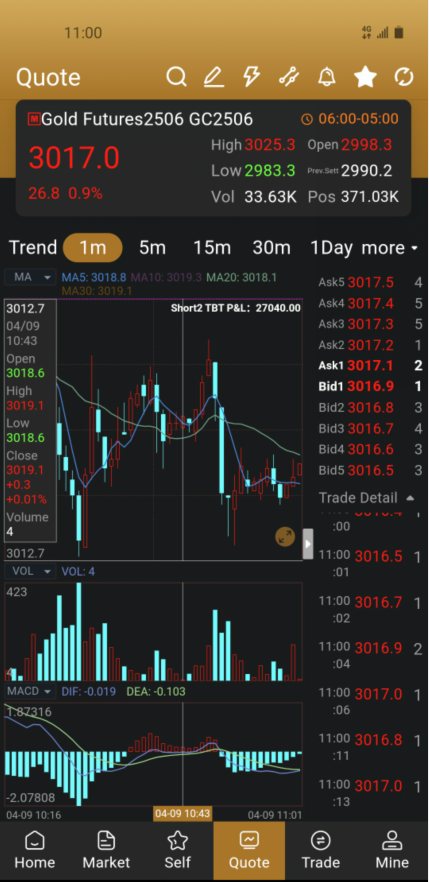
Task: Tap the lightning quick-trade icon
Action: 251,76
